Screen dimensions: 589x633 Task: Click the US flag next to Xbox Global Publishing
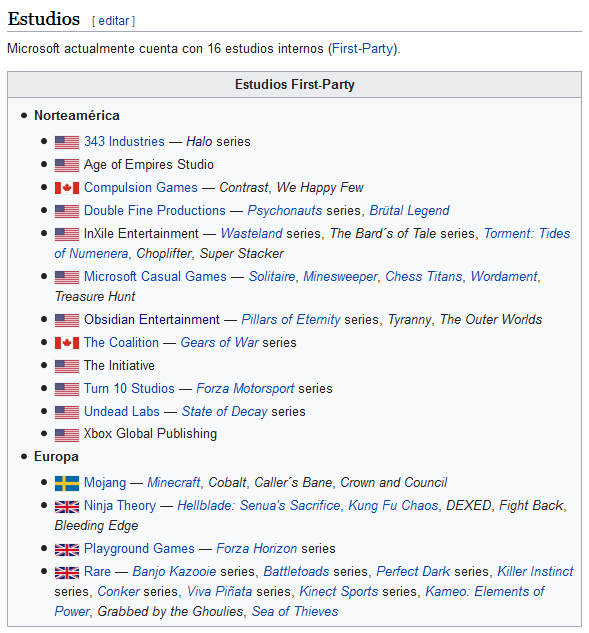[x=67, y=435]
